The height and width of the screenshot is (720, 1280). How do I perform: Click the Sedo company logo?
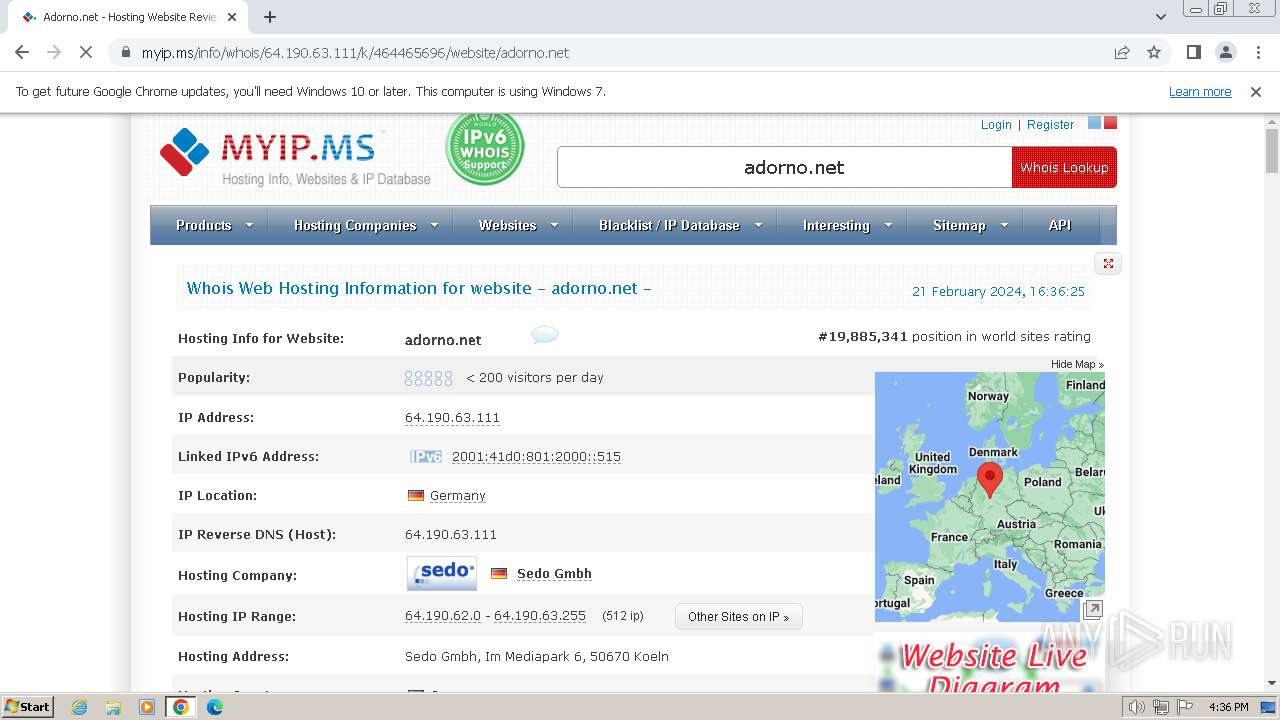coord(442,573)
